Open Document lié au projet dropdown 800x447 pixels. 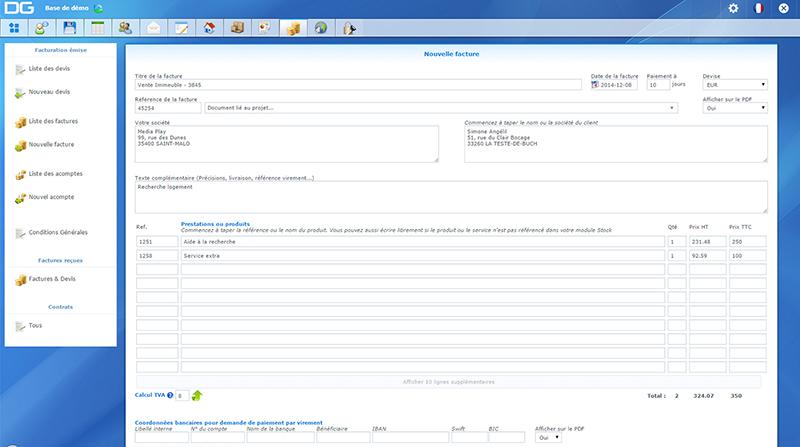coord(441,108)
